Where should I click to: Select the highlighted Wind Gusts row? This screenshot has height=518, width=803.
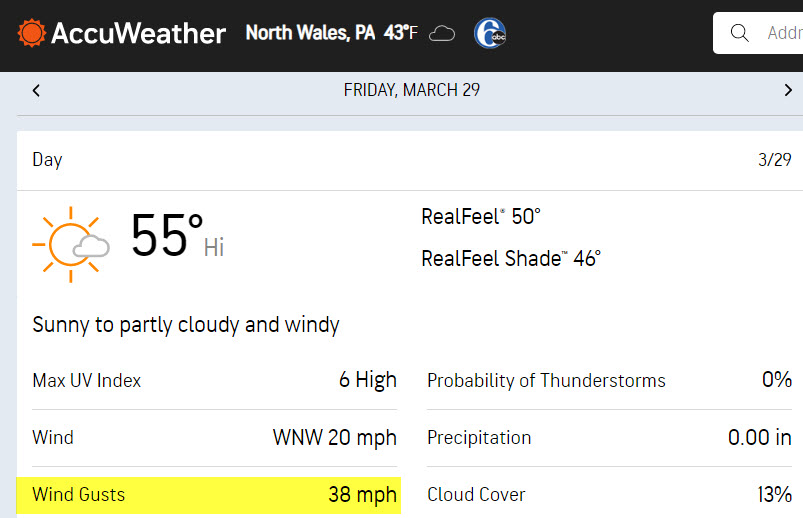point(209,495)
